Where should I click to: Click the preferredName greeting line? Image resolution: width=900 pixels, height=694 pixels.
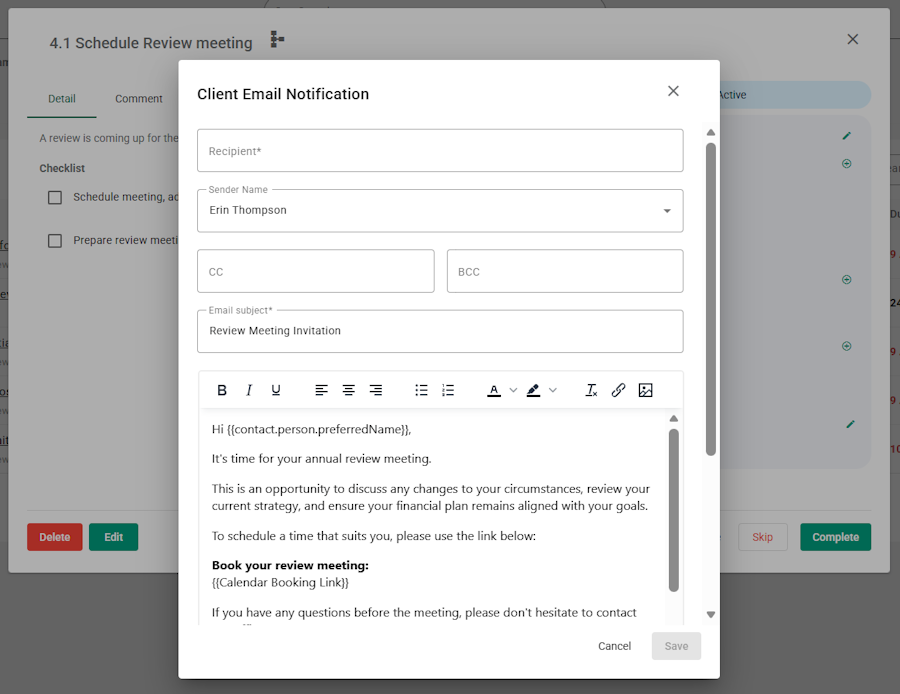[312, 429]
